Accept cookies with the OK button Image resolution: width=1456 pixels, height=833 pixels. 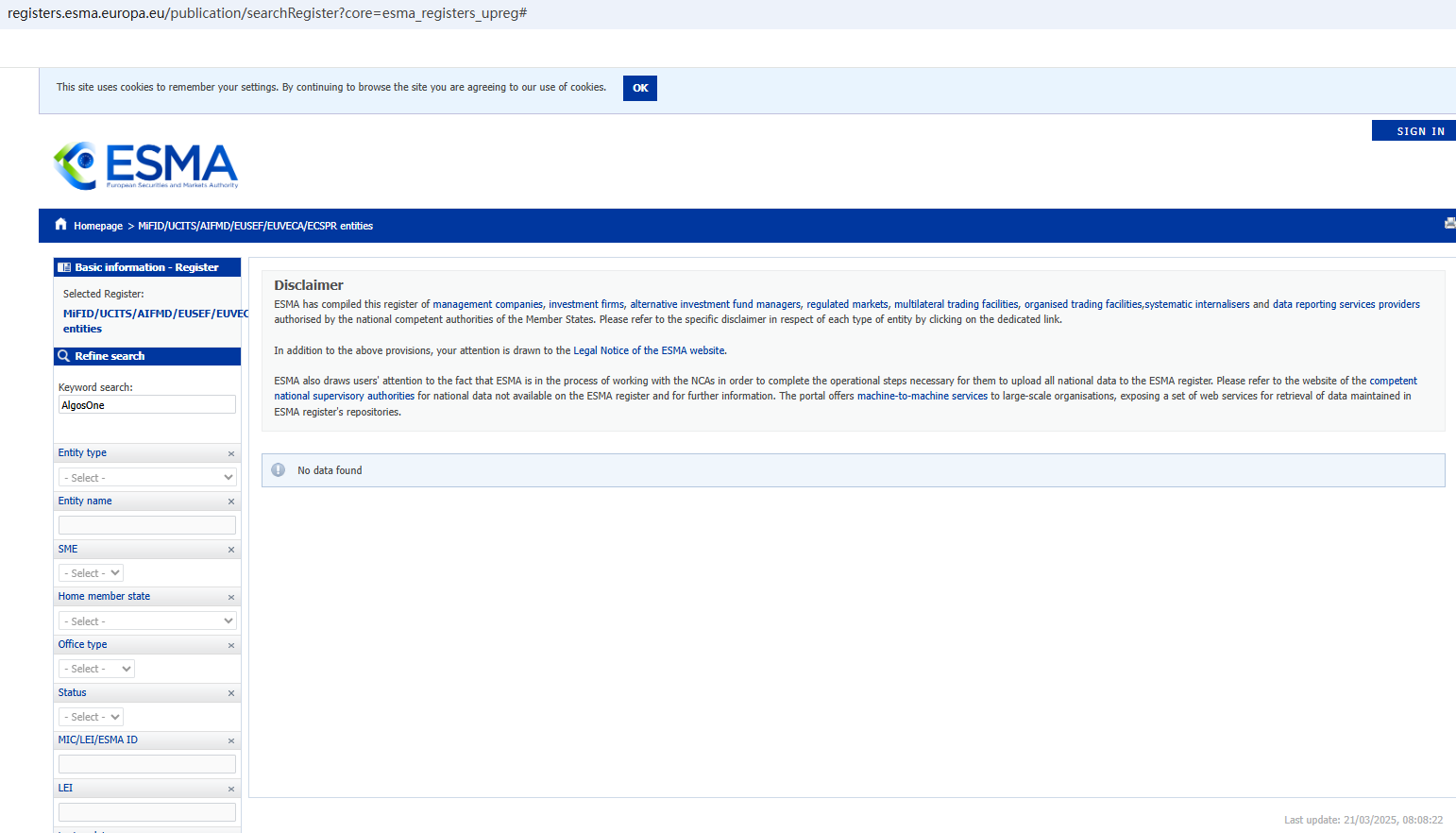(639, 88)
